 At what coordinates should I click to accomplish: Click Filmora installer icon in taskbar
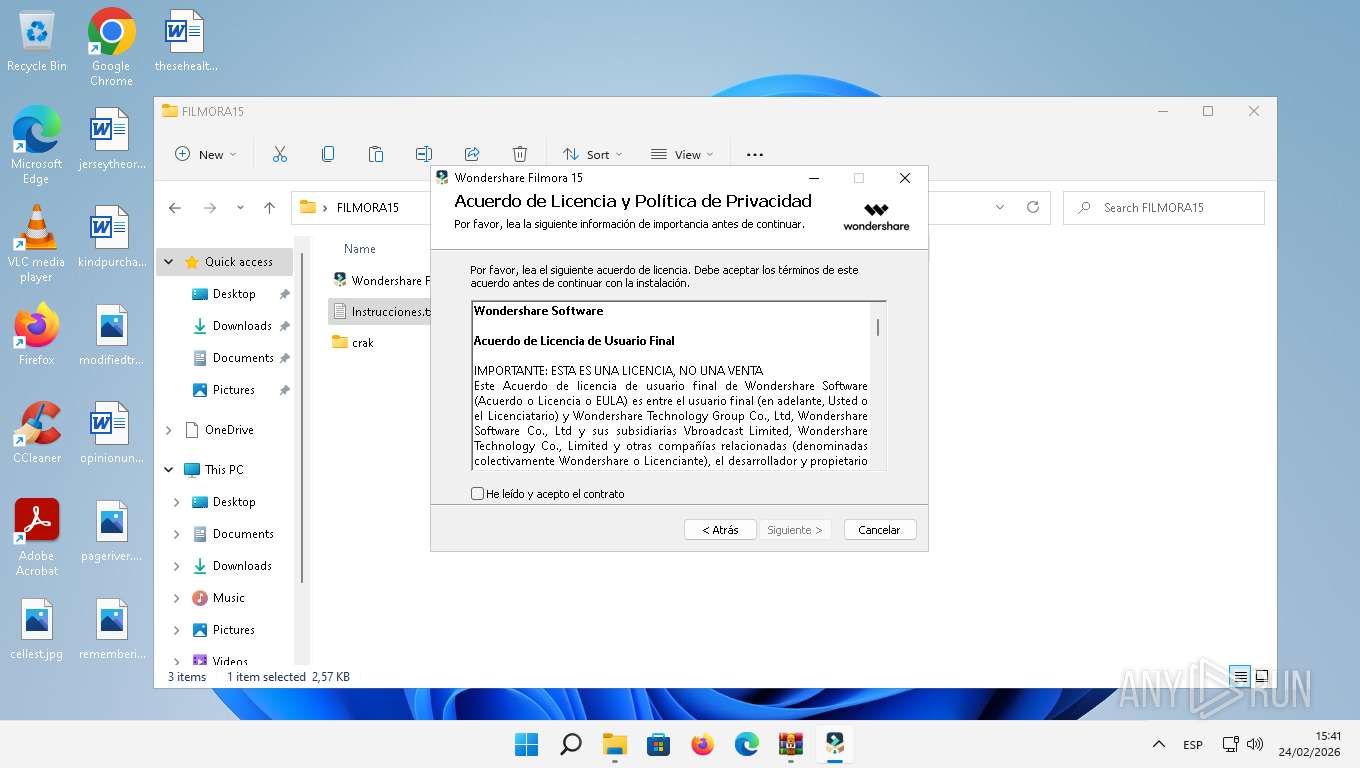[x=834, y=744]
